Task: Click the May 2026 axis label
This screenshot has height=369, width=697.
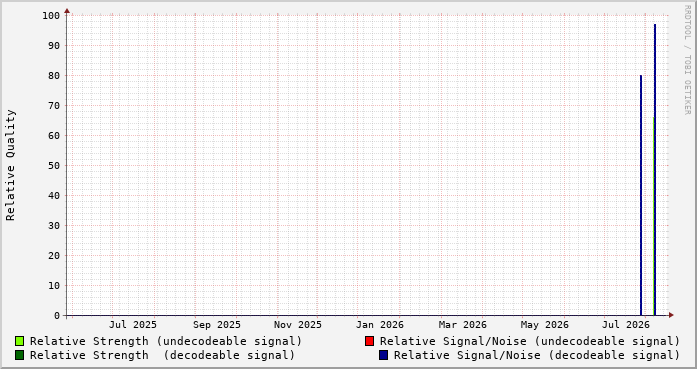Action: 545,325
